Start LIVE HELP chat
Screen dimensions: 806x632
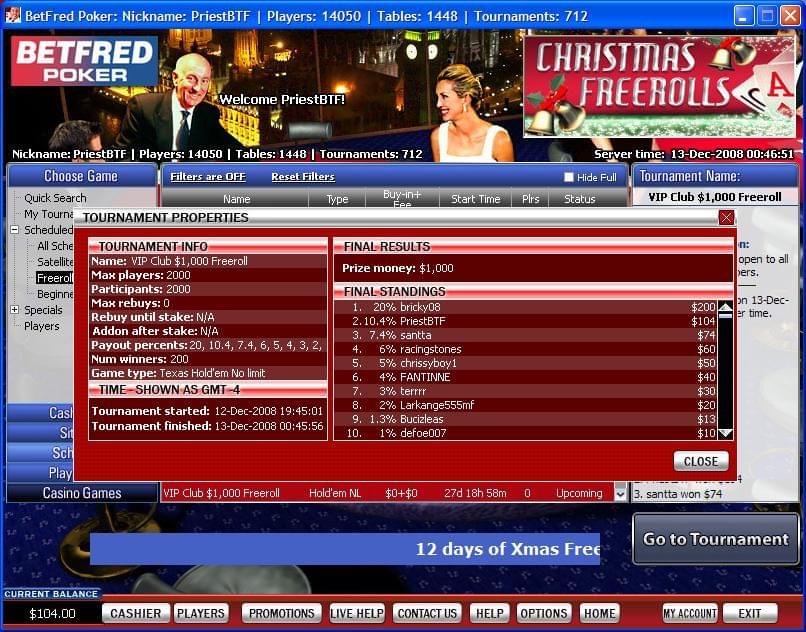coord(357,613)
